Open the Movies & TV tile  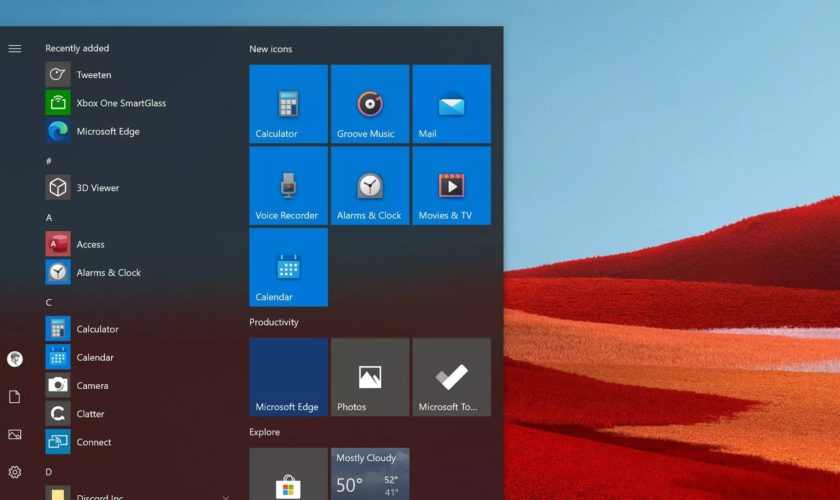coord(452,186)
